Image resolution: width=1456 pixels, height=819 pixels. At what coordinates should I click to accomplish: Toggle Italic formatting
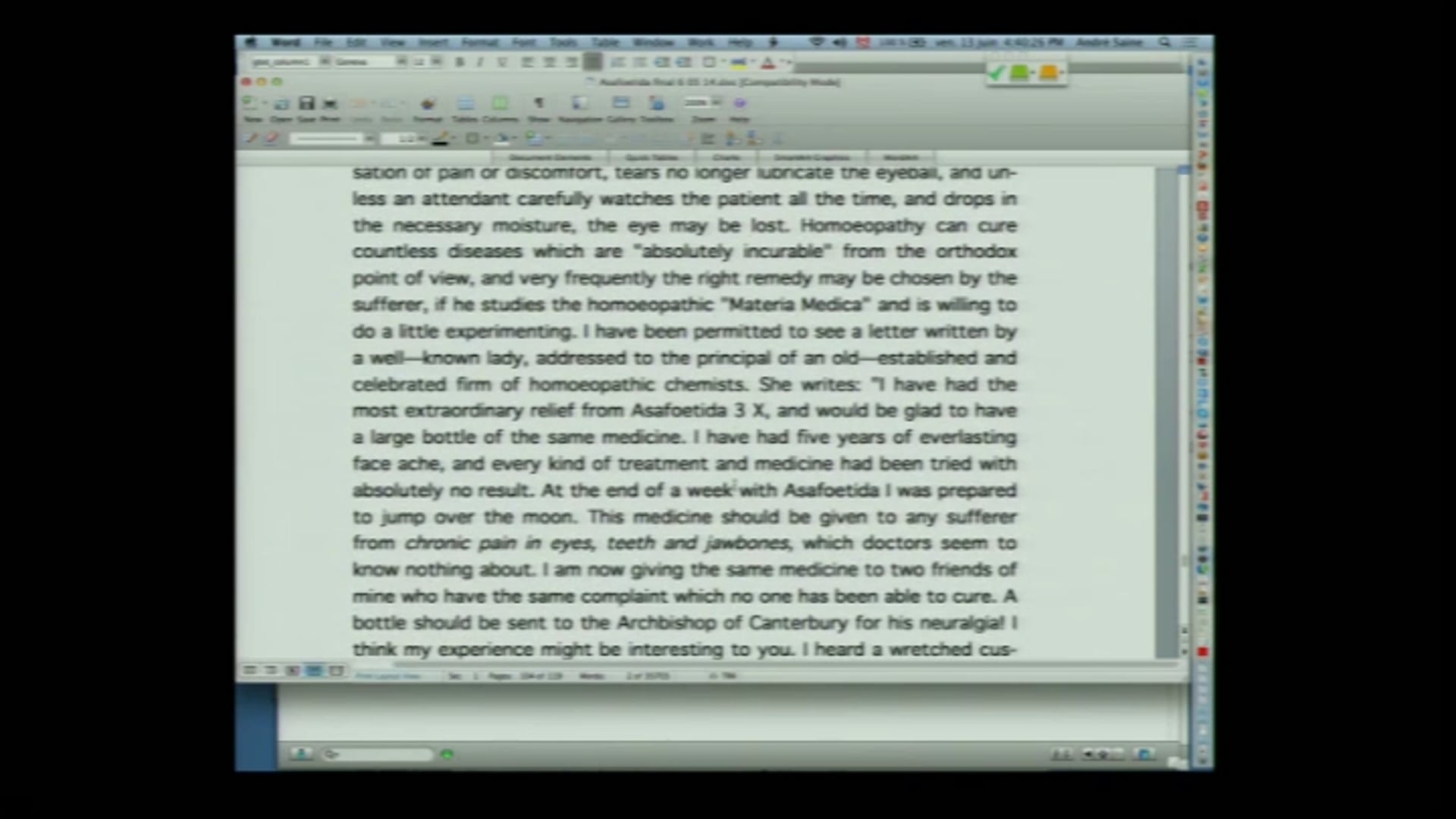[480, 62]
